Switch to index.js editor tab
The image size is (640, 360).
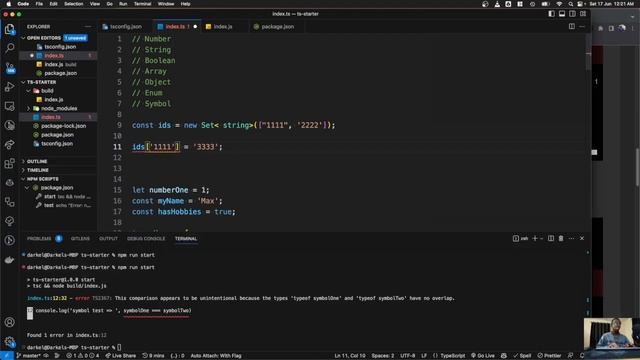[x=223, y=27]
